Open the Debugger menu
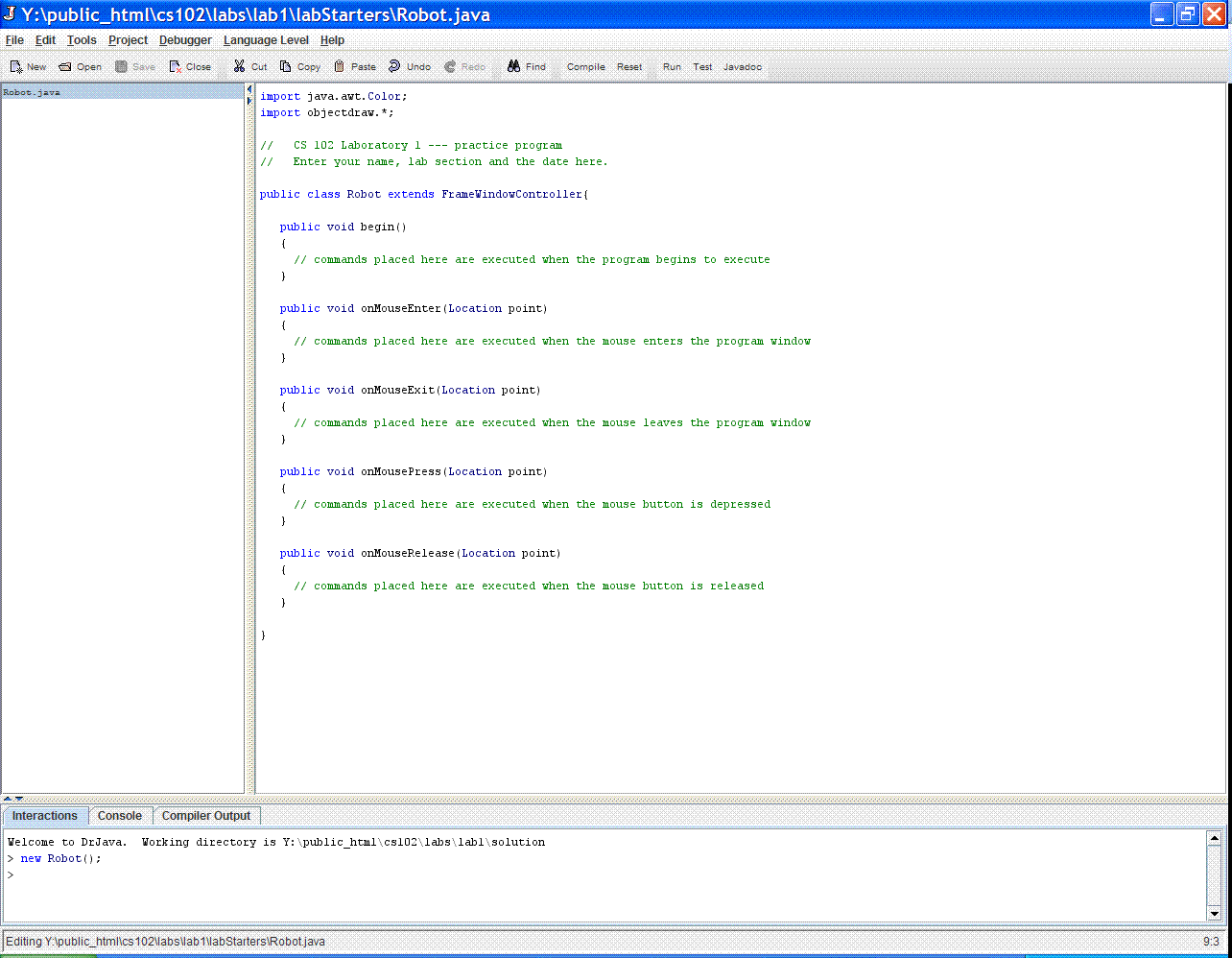1232x958 pixels. 185,40
